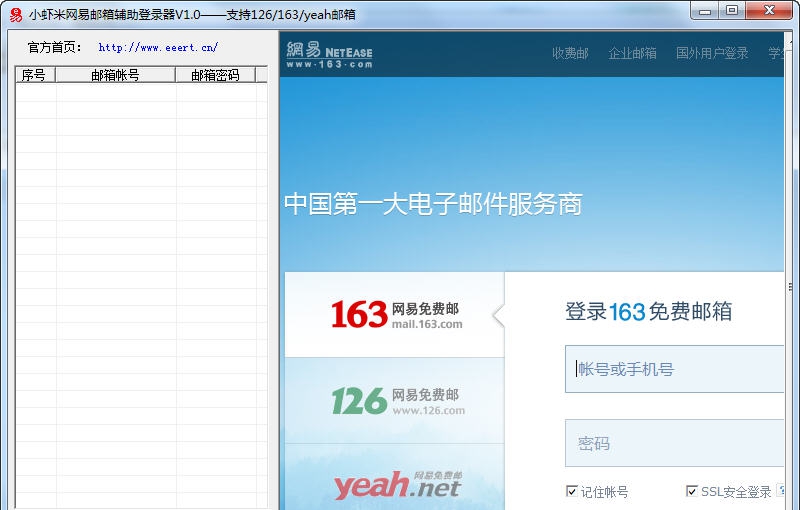Click the 官方首页 label
This screenshot has width=800, height=510.
pyautogui.click(x=55, y=47)
